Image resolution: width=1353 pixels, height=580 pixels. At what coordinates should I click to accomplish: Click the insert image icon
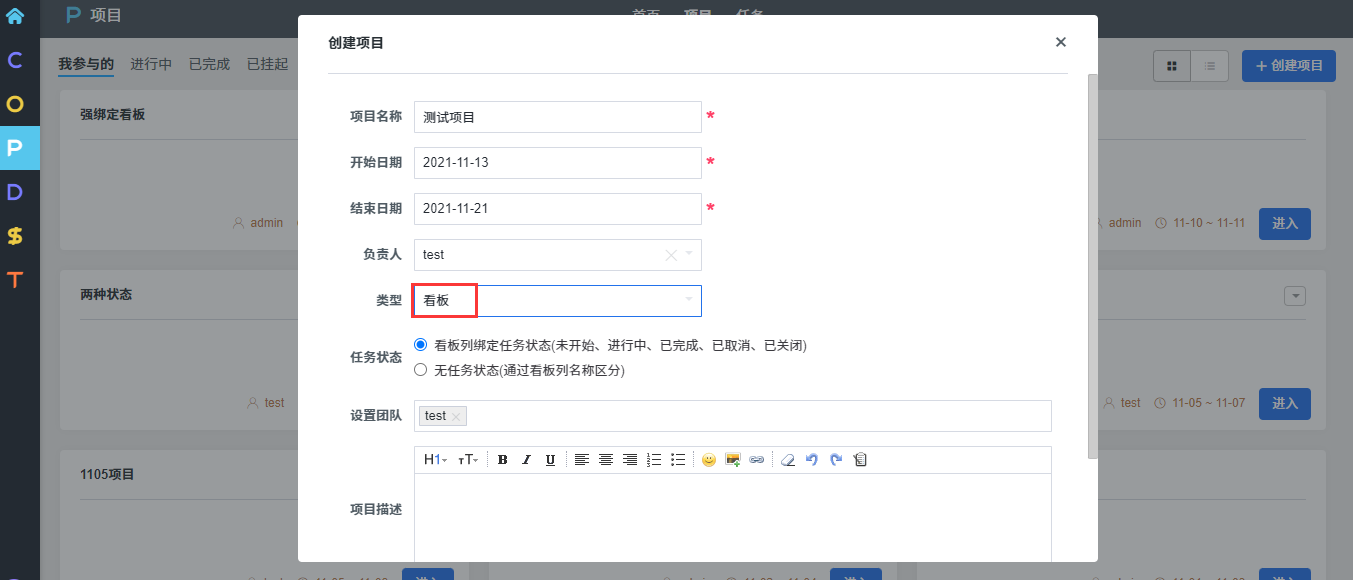tap(733, 460)
